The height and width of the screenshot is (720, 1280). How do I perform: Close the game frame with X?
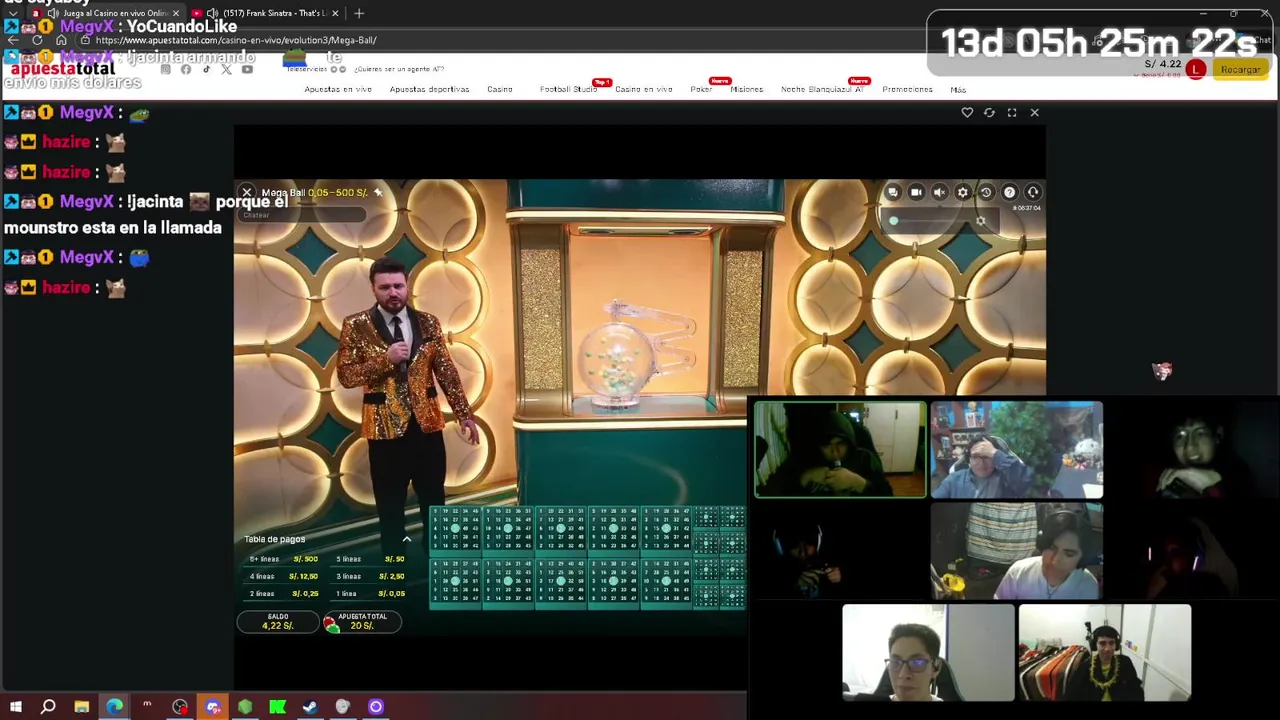click(x=1034, y=113)
